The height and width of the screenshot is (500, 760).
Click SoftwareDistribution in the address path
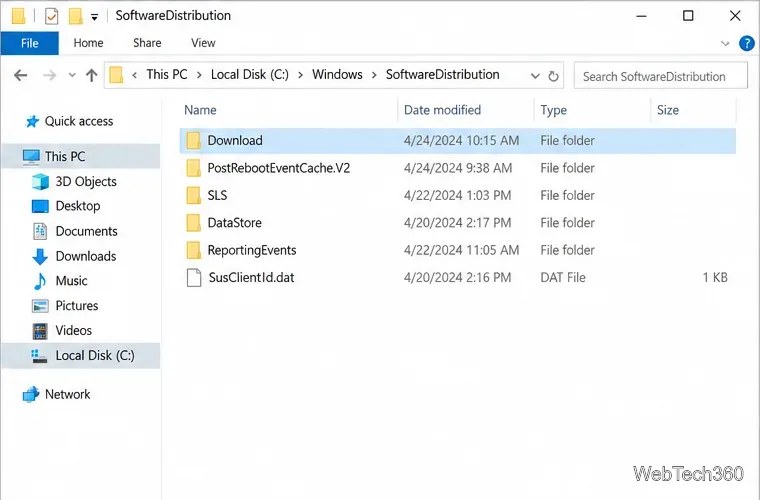pyautogui.click(x=443, y=75)
